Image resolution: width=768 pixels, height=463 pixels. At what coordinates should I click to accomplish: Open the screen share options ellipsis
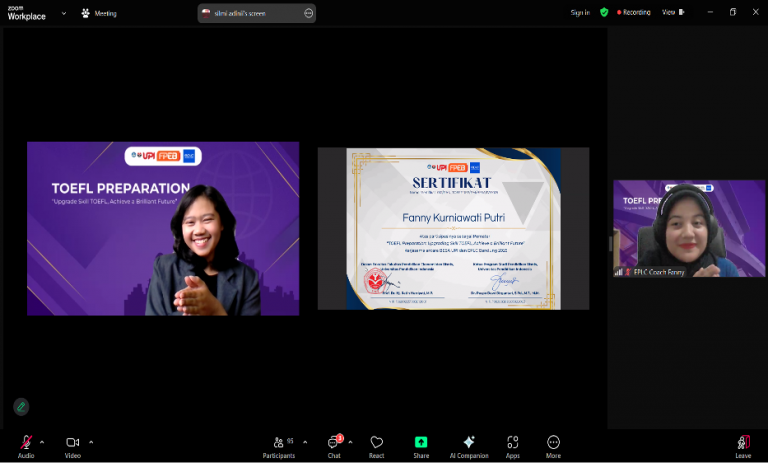308,13
